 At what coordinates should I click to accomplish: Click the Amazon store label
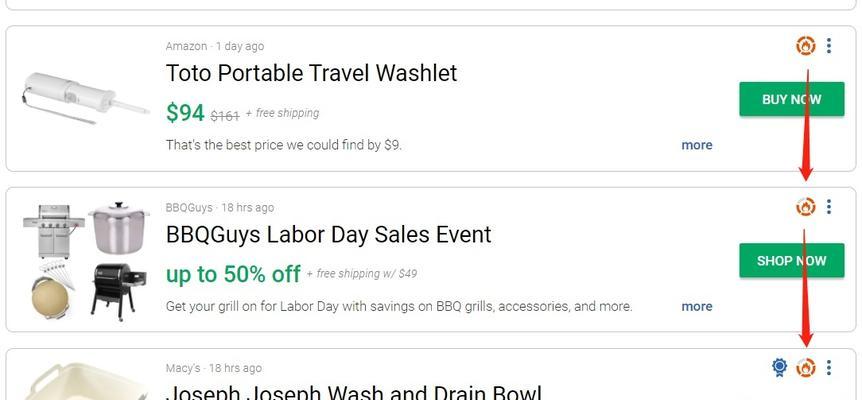tap(186, 46)
